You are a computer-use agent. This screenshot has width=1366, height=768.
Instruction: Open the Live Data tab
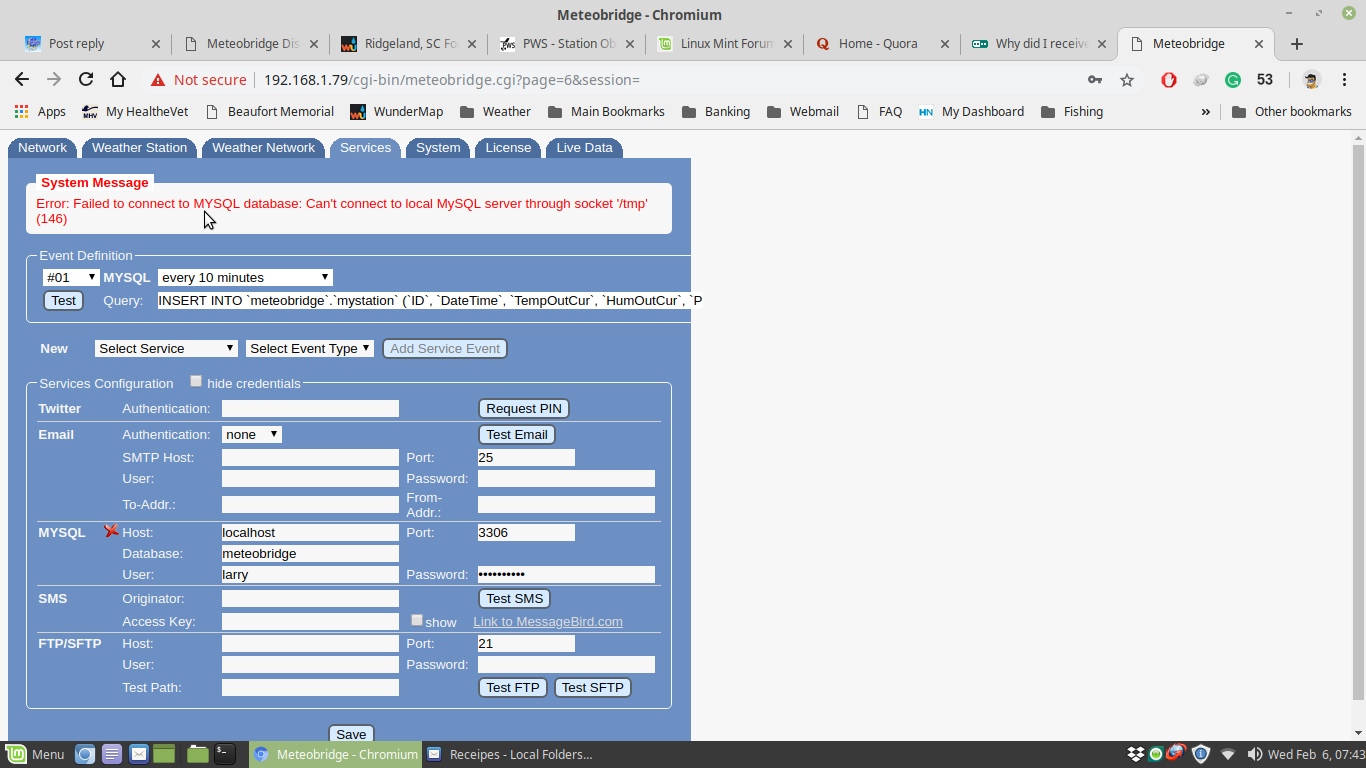pos(584,148)
